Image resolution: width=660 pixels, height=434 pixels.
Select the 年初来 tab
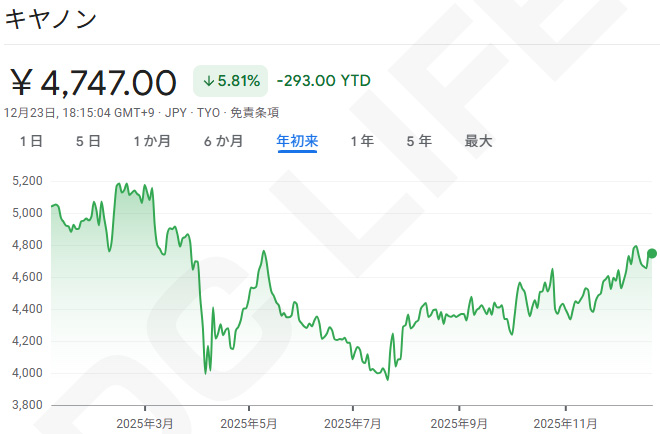click(297, 142)
